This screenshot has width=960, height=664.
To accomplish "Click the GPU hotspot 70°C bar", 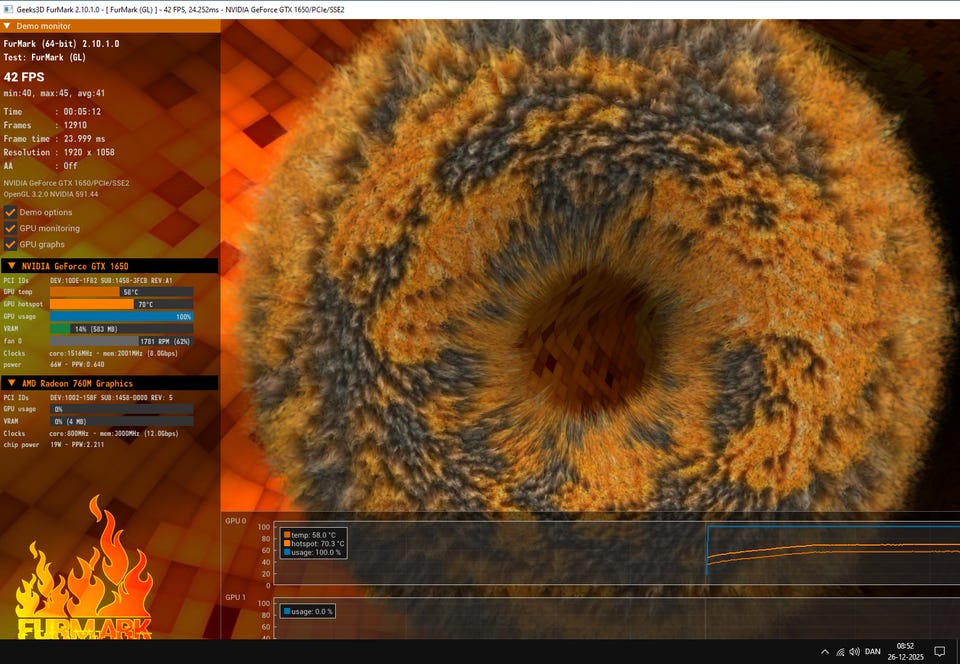I will 121,304.
